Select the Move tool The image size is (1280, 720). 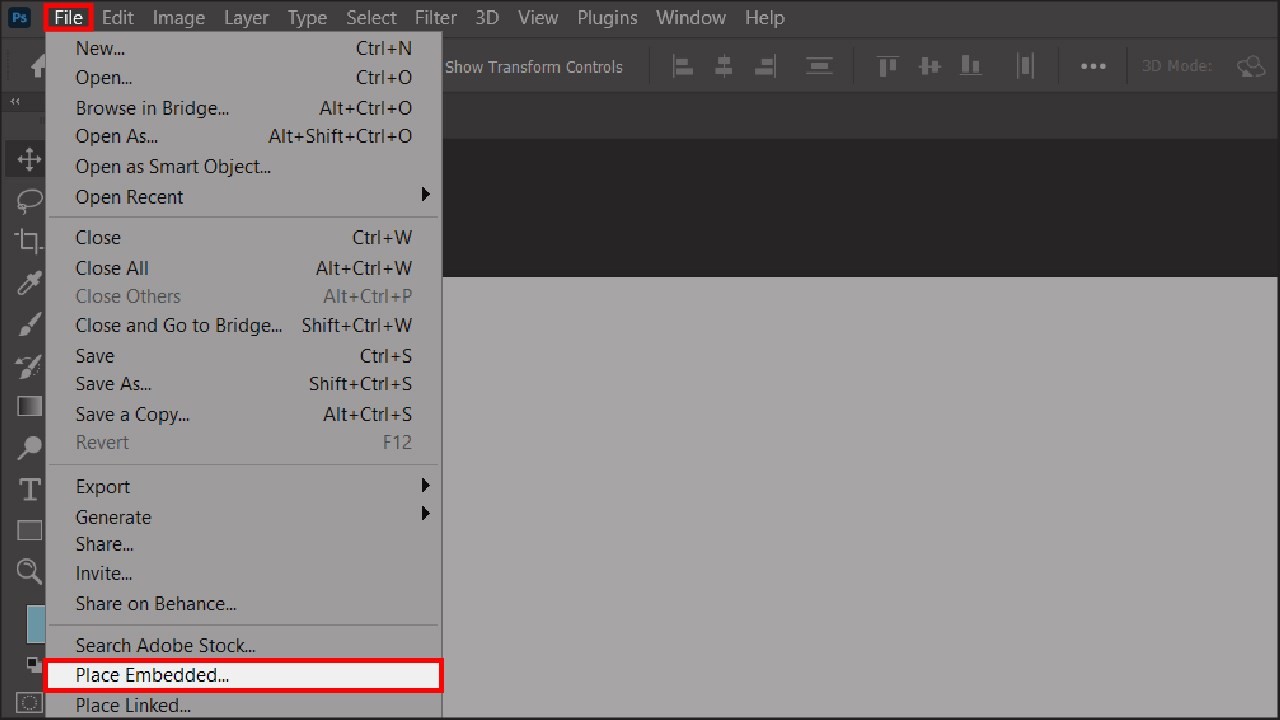tap(27, 159)
